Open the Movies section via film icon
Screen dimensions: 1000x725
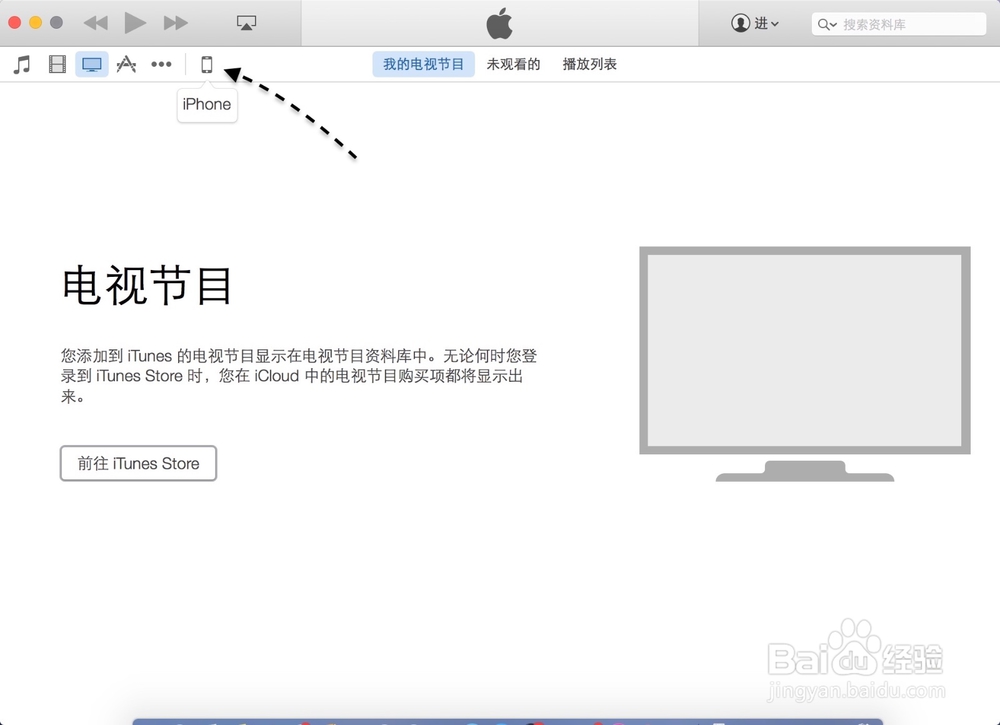[x=56, y=63]
